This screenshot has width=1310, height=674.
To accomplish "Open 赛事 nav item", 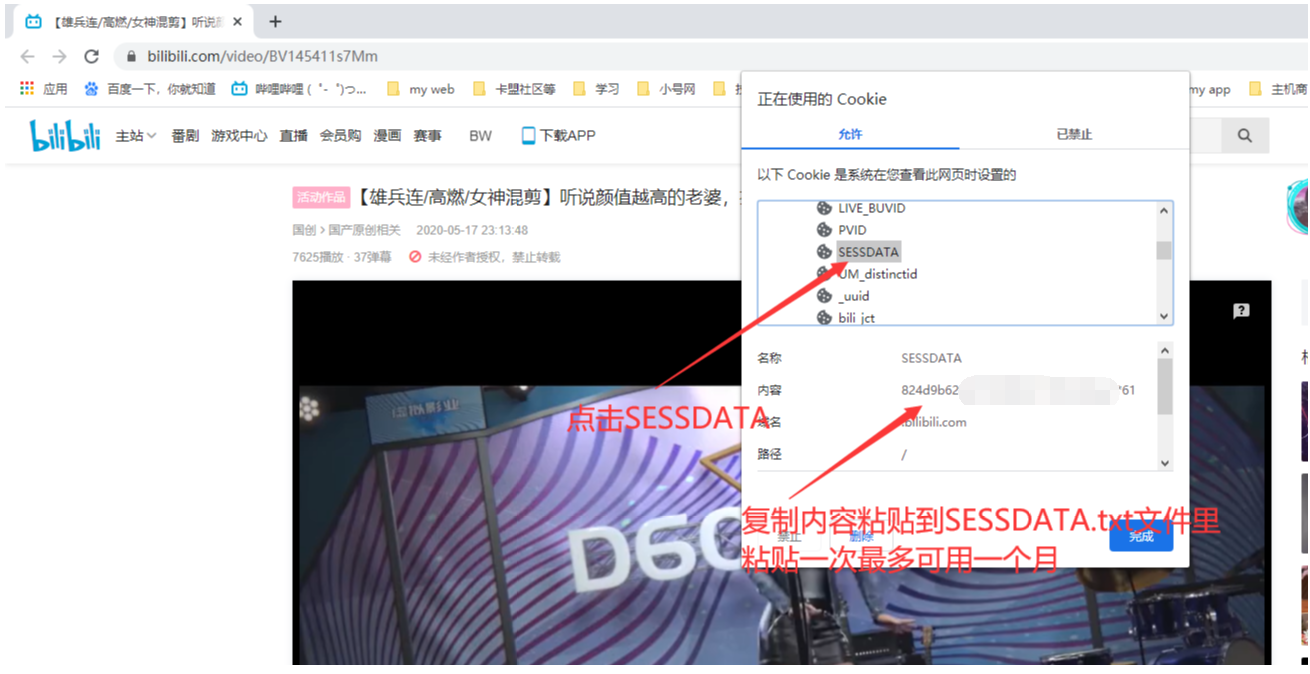I will pos(427,136).
